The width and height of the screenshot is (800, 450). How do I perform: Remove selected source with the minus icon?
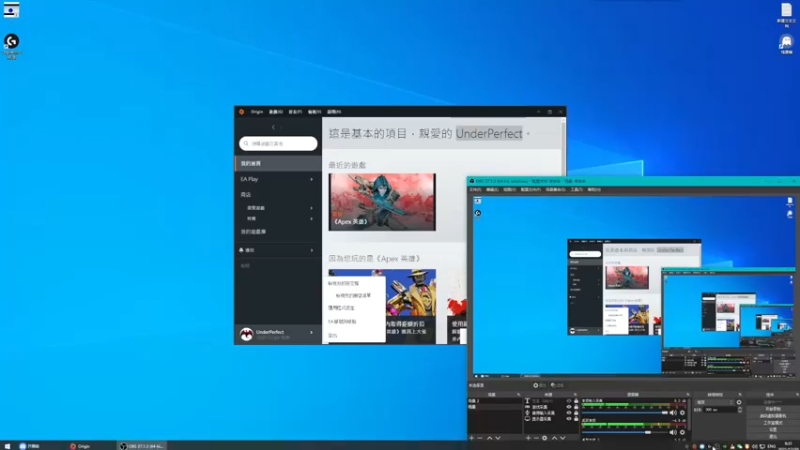pos(536,438)
